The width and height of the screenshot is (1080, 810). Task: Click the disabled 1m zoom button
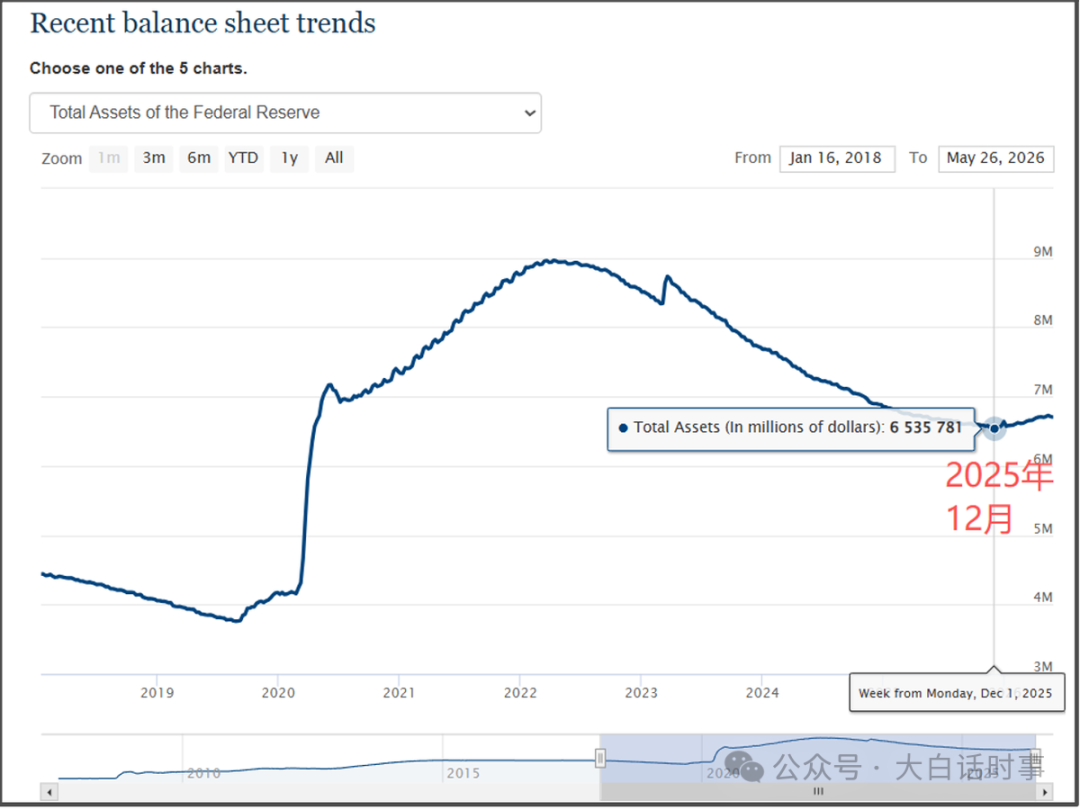(109, 158)
